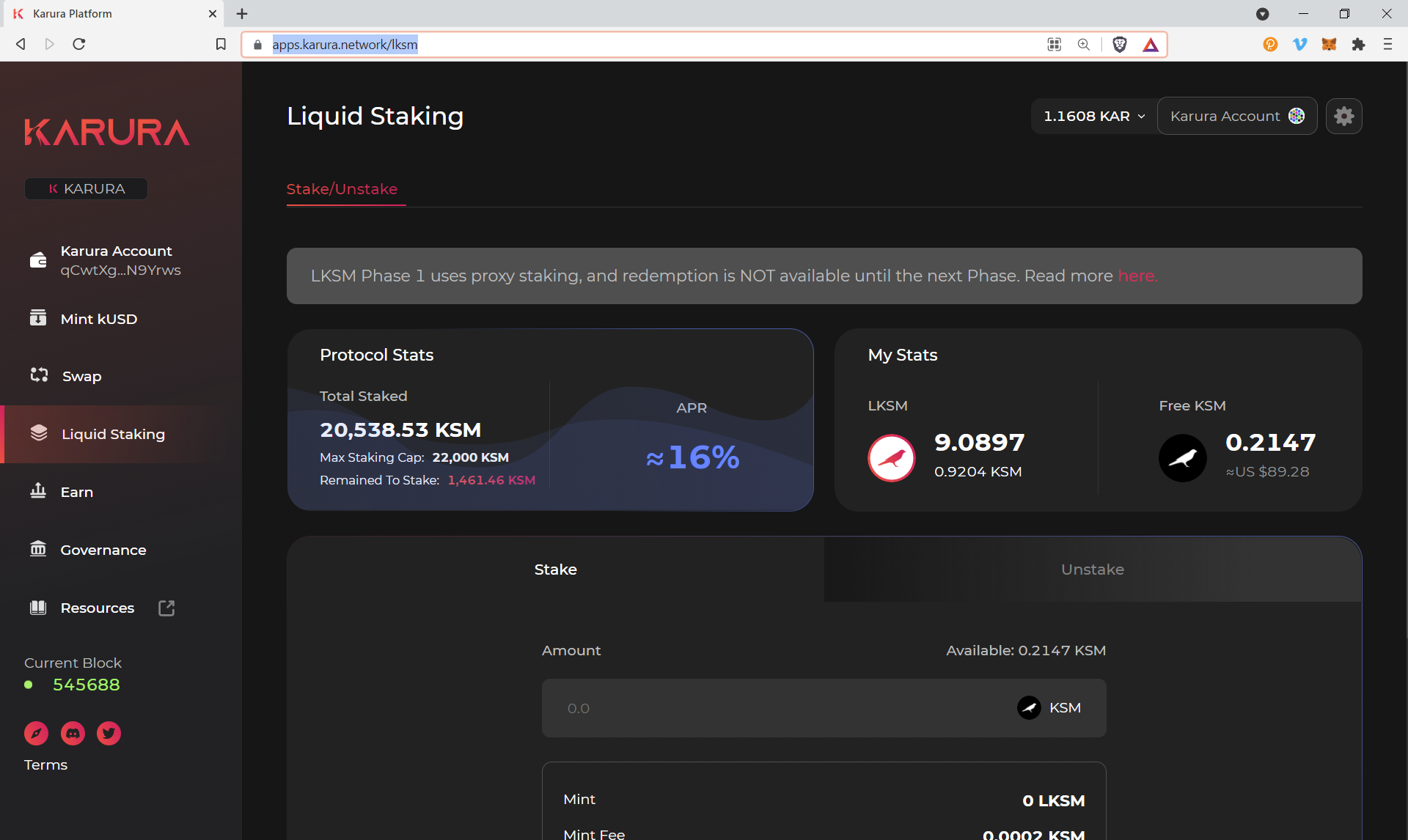Open the MetaMask fox extension

1329,44
